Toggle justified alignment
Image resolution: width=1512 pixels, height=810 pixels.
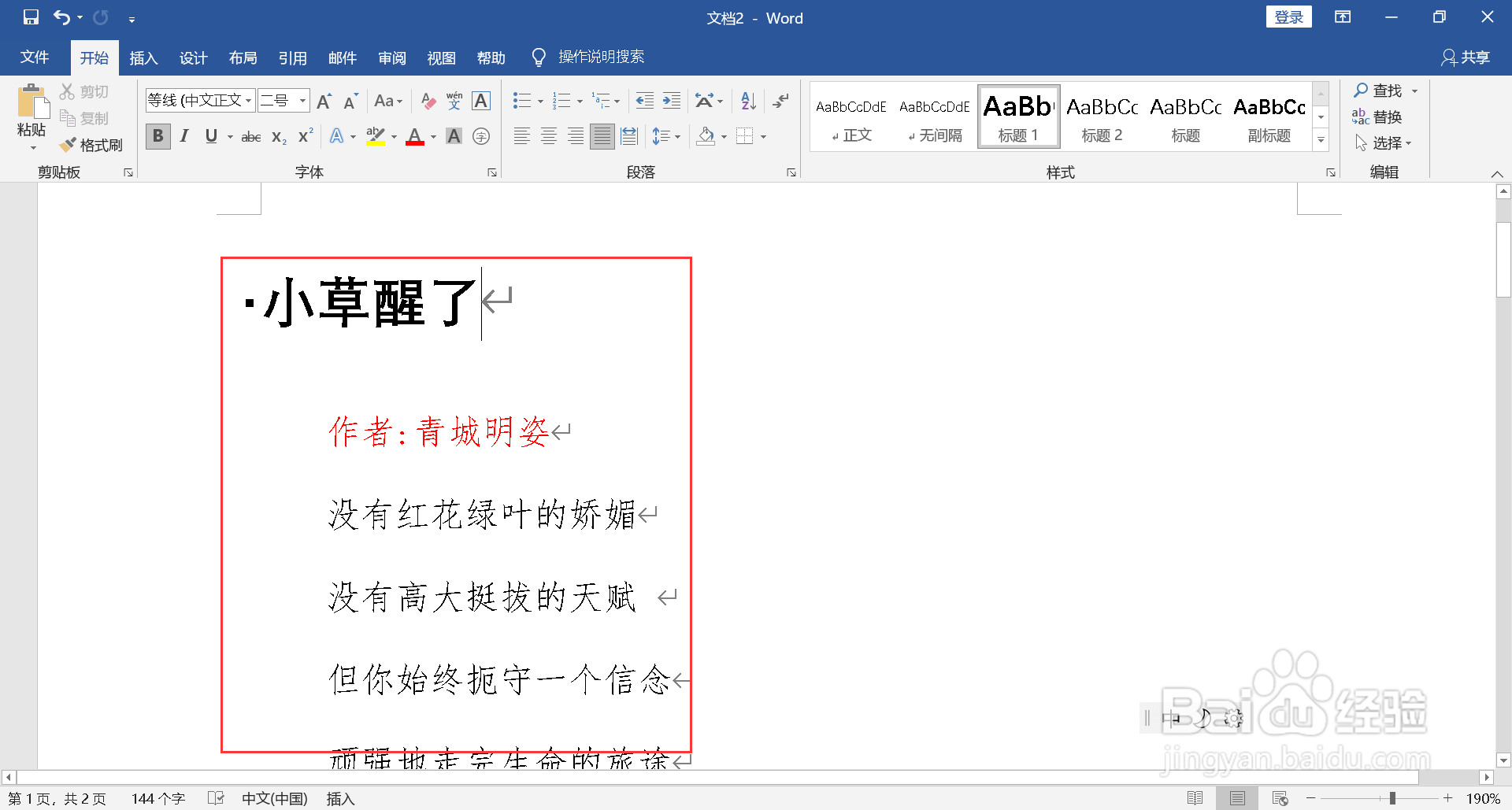point(602,136)
